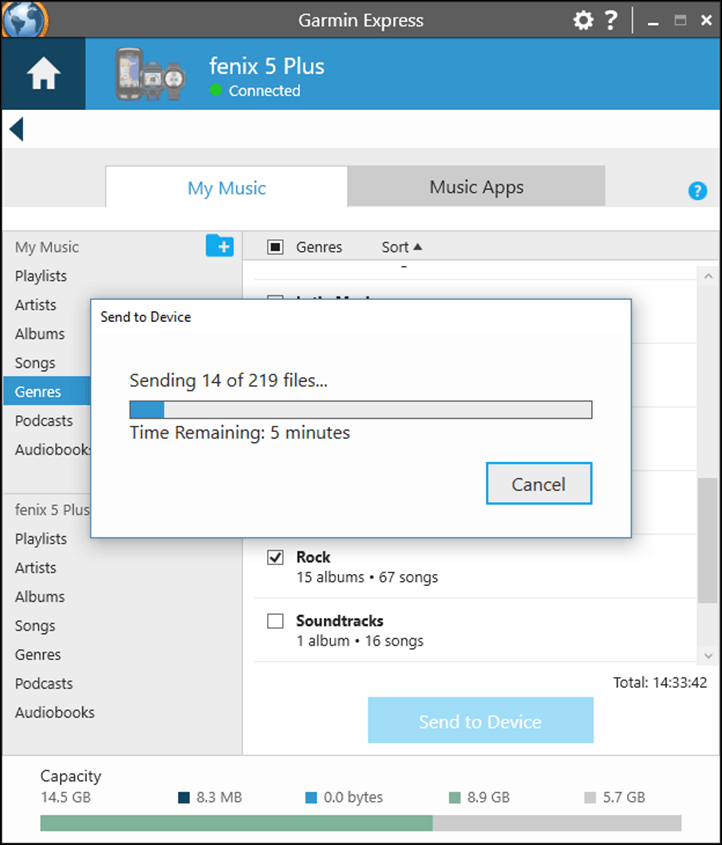
Task: Click the device capacity usage bar
Action: 360,823
